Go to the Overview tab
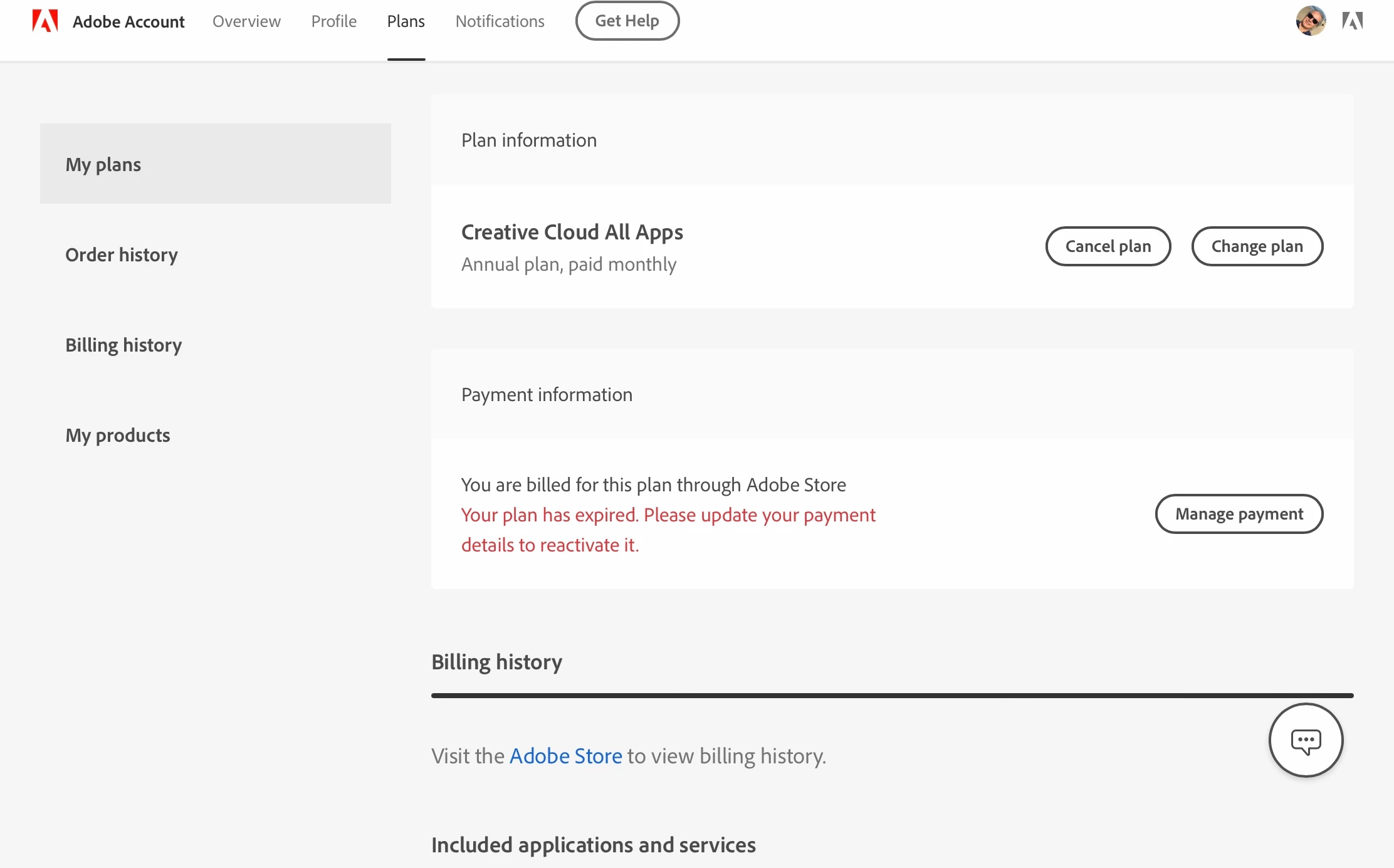This screenshot has height=868, width=1394. pyautogui.click(x=246, y=21)
